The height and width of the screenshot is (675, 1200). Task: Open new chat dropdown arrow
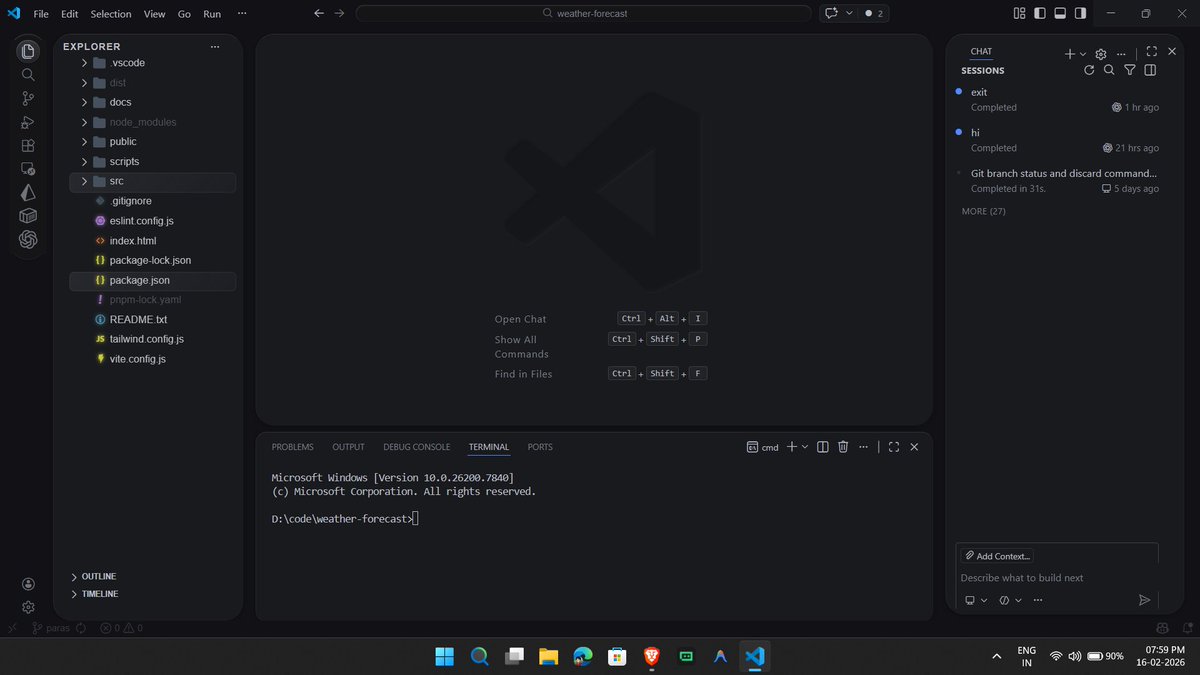click(x=1083, y=54)
